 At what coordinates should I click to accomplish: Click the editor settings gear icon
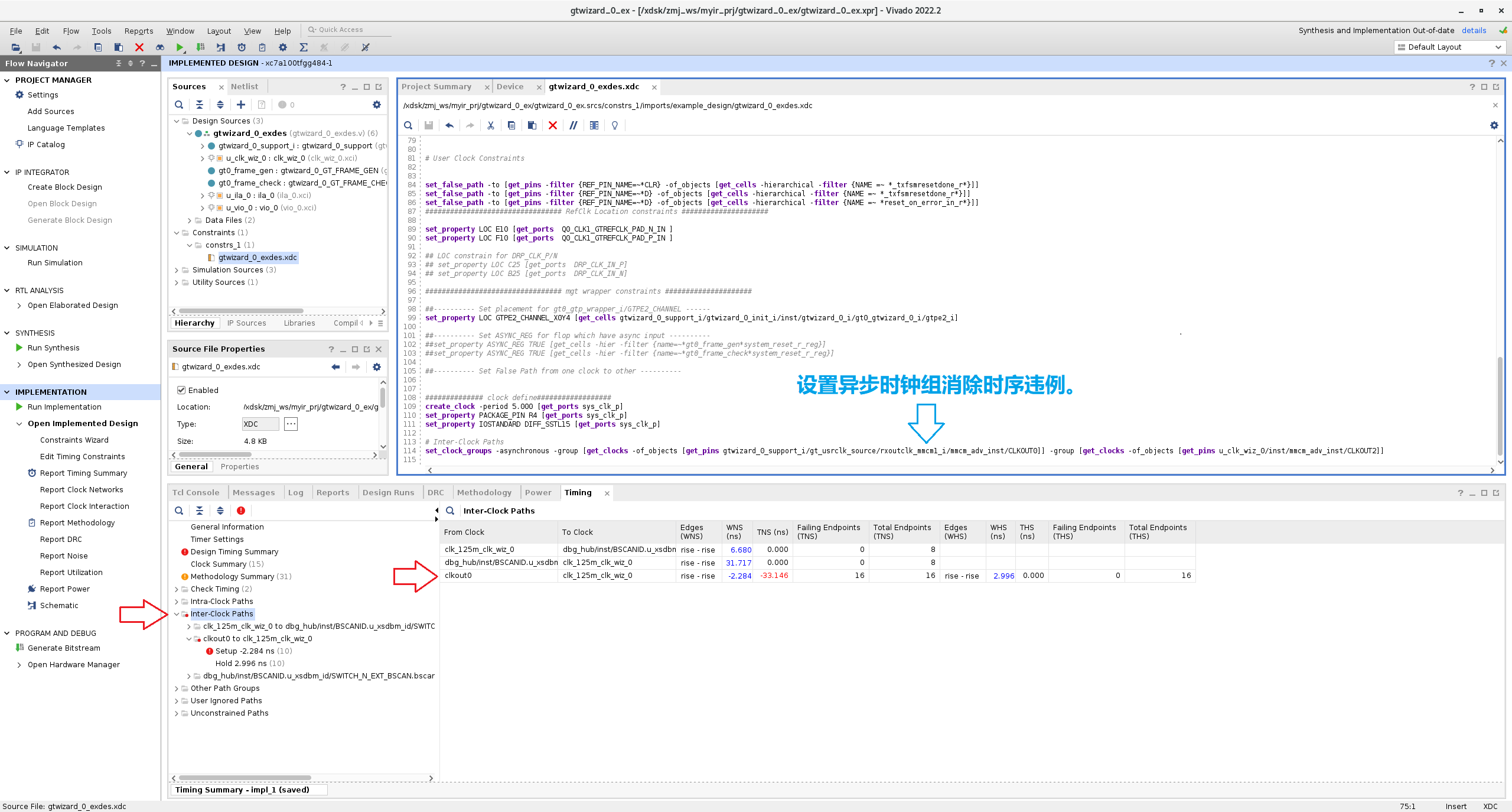(1494, 125)
